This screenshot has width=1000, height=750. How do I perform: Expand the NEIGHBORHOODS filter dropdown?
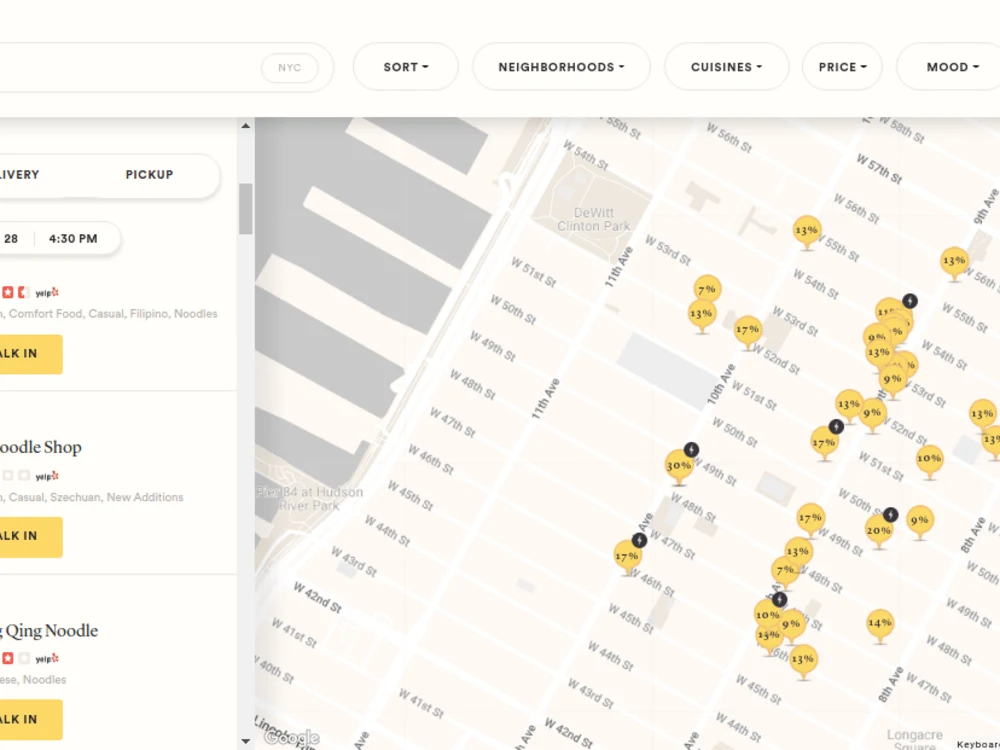point(561,67)
